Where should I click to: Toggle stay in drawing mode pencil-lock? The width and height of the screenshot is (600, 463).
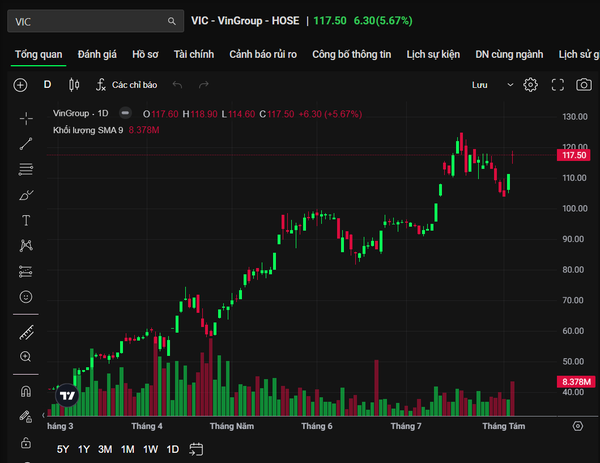[25, 417]
